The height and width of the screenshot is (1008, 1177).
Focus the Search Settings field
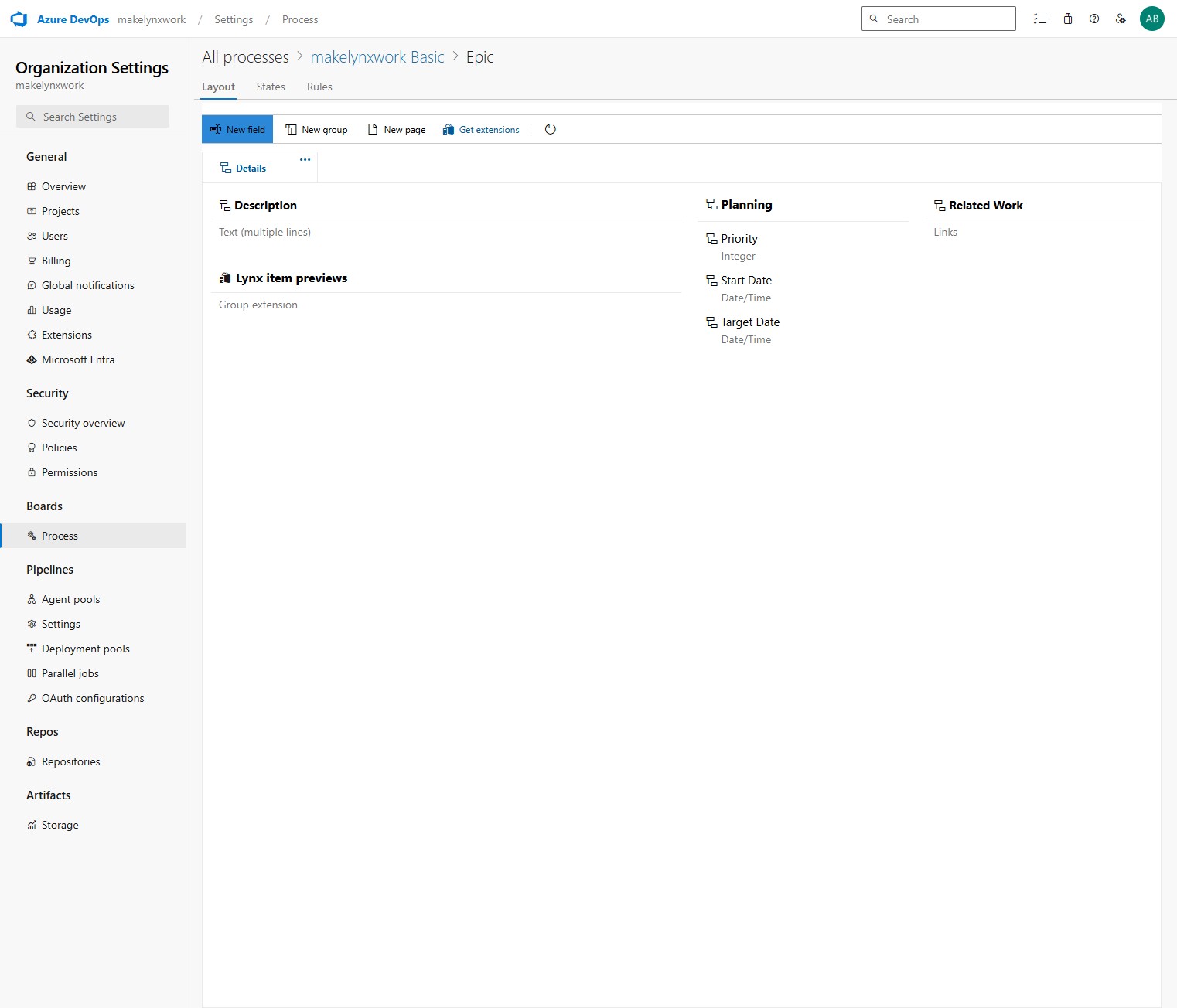(x=93, y=117)
